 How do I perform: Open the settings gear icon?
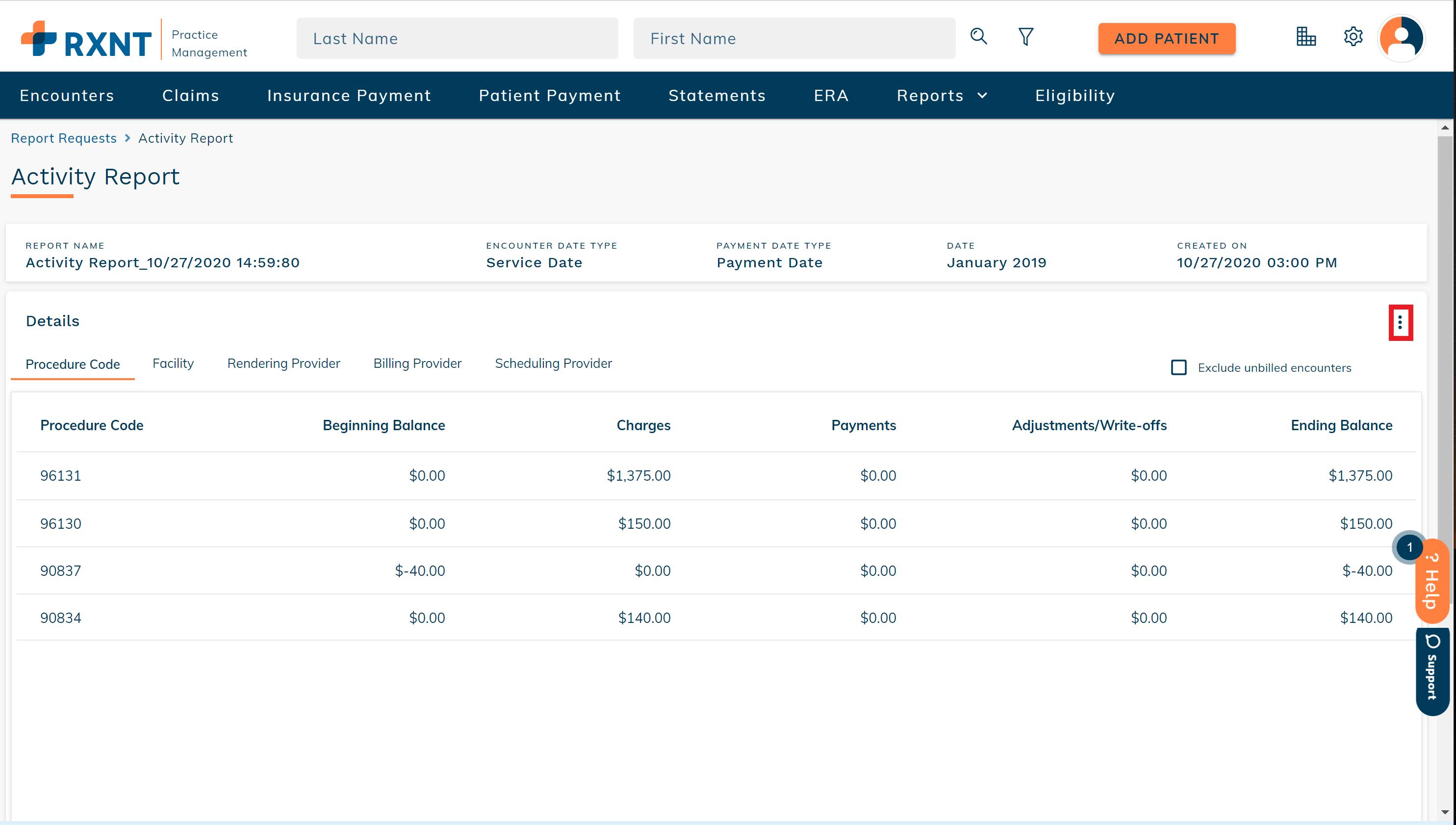click(1353, 37)
